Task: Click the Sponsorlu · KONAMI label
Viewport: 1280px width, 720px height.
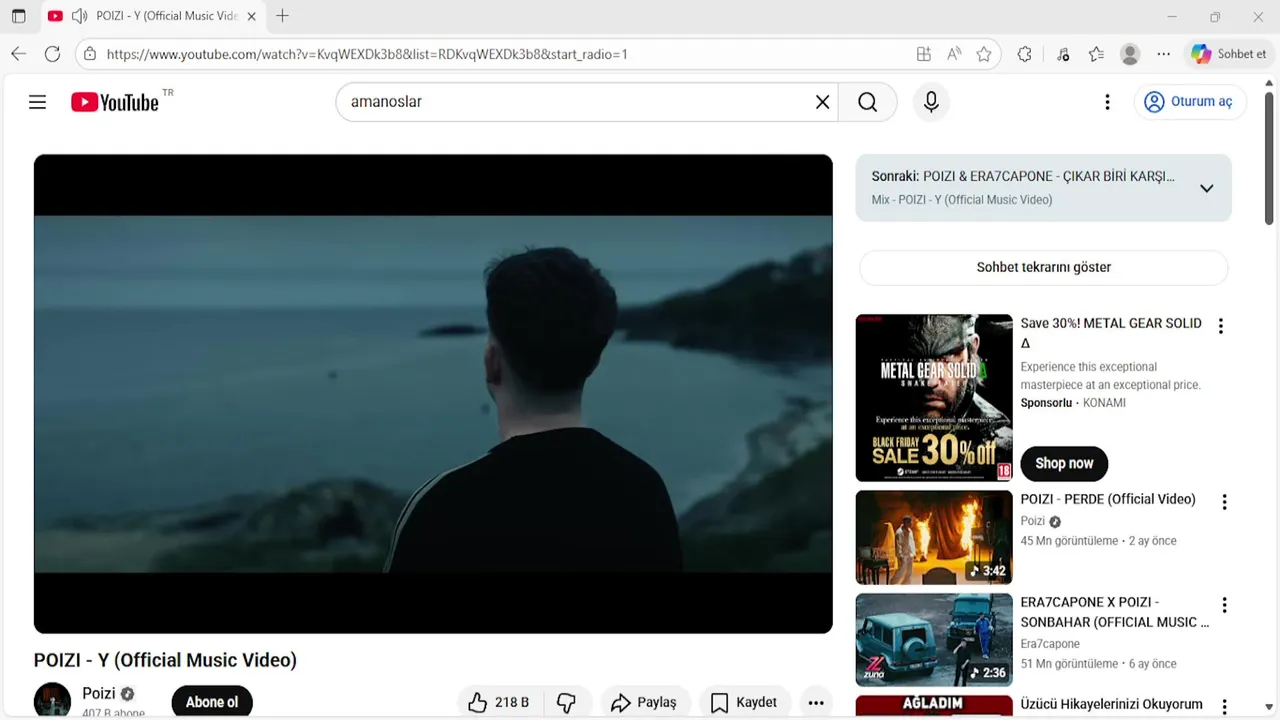Action: pos(1073,403)
